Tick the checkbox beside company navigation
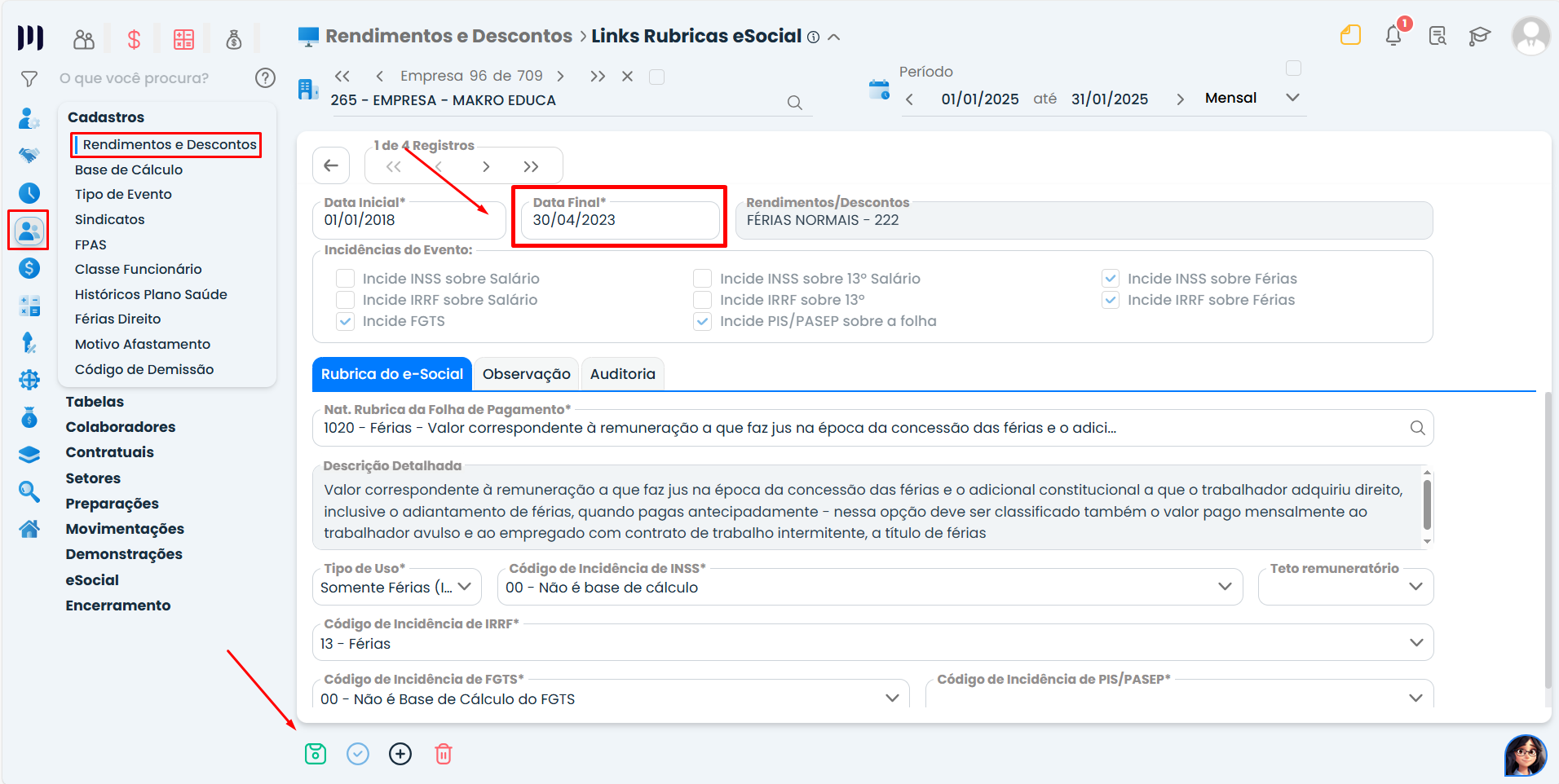Viewport: 1559px width, 784px height. (656, 77)
